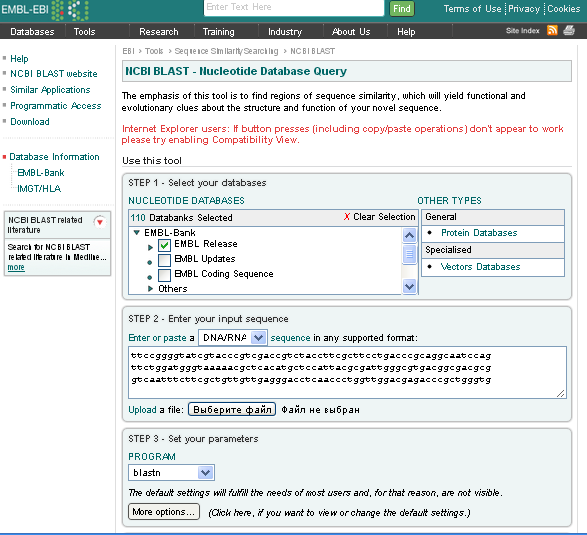
Task: Click inside the input sequence text area
Action: [347, 373]
